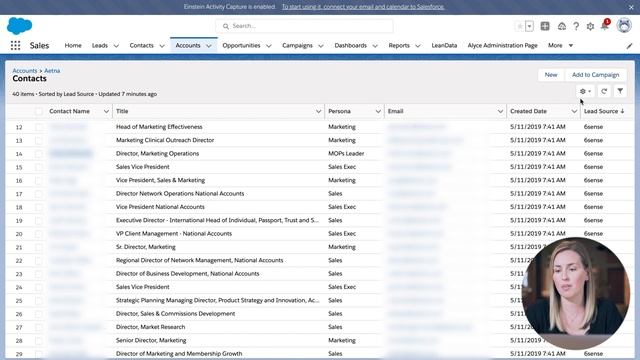Click 'Head of Marketing Effectiveness' title cell
Viewport: 640px width, 360px height.
(159, 127)
